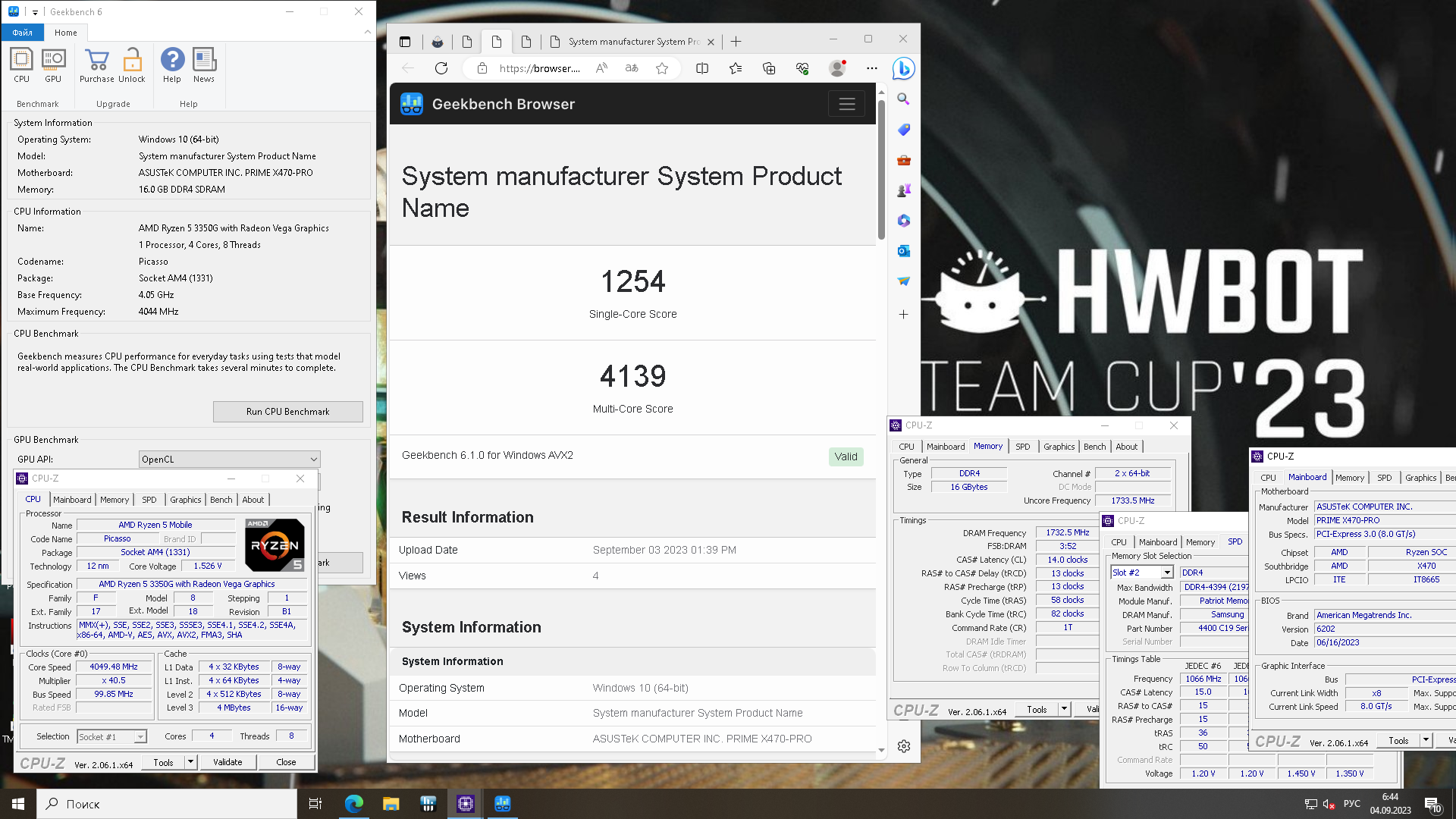Image resolution: width=1456 pixels, height=819 pixels.
Task: Reload the browser page
Action: (441, 68)
